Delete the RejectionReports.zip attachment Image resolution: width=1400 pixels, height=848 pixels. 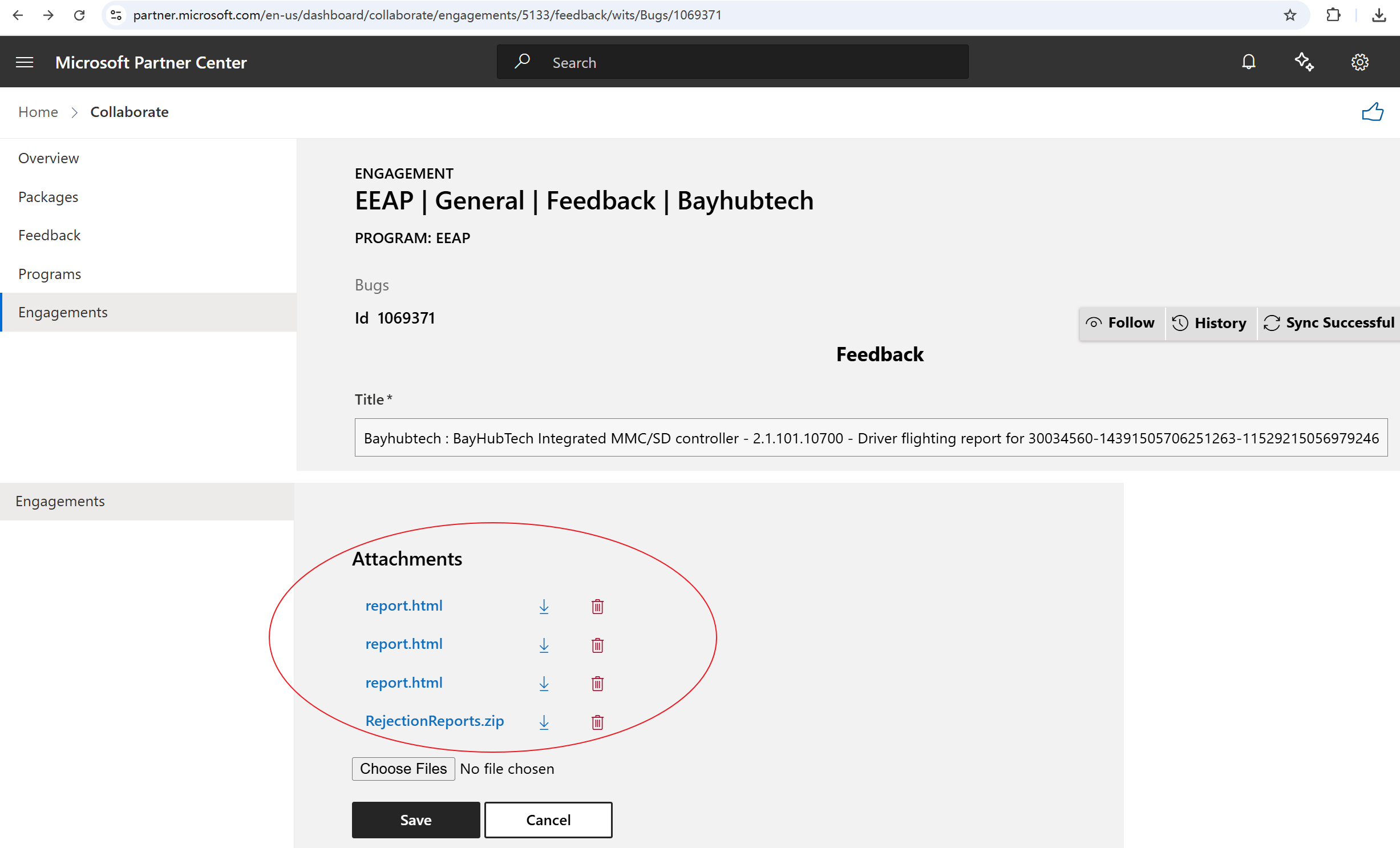597,722
